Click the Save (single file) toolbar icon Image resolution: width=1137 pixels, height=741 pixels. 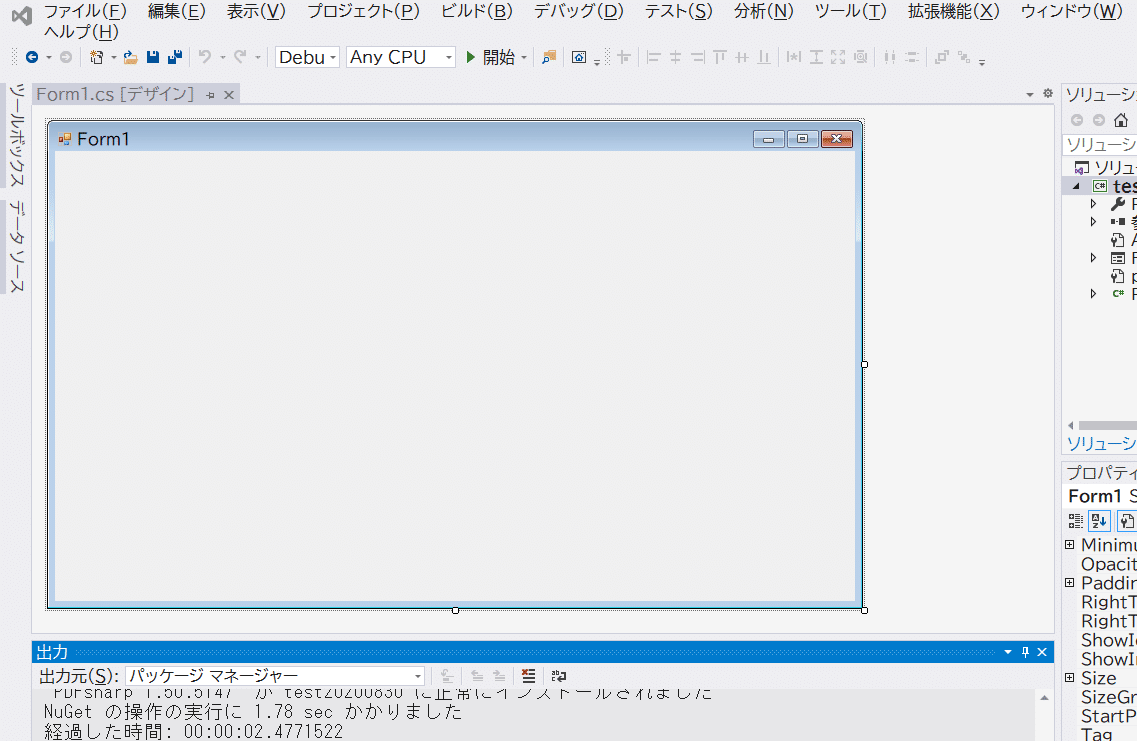[153, 57]
